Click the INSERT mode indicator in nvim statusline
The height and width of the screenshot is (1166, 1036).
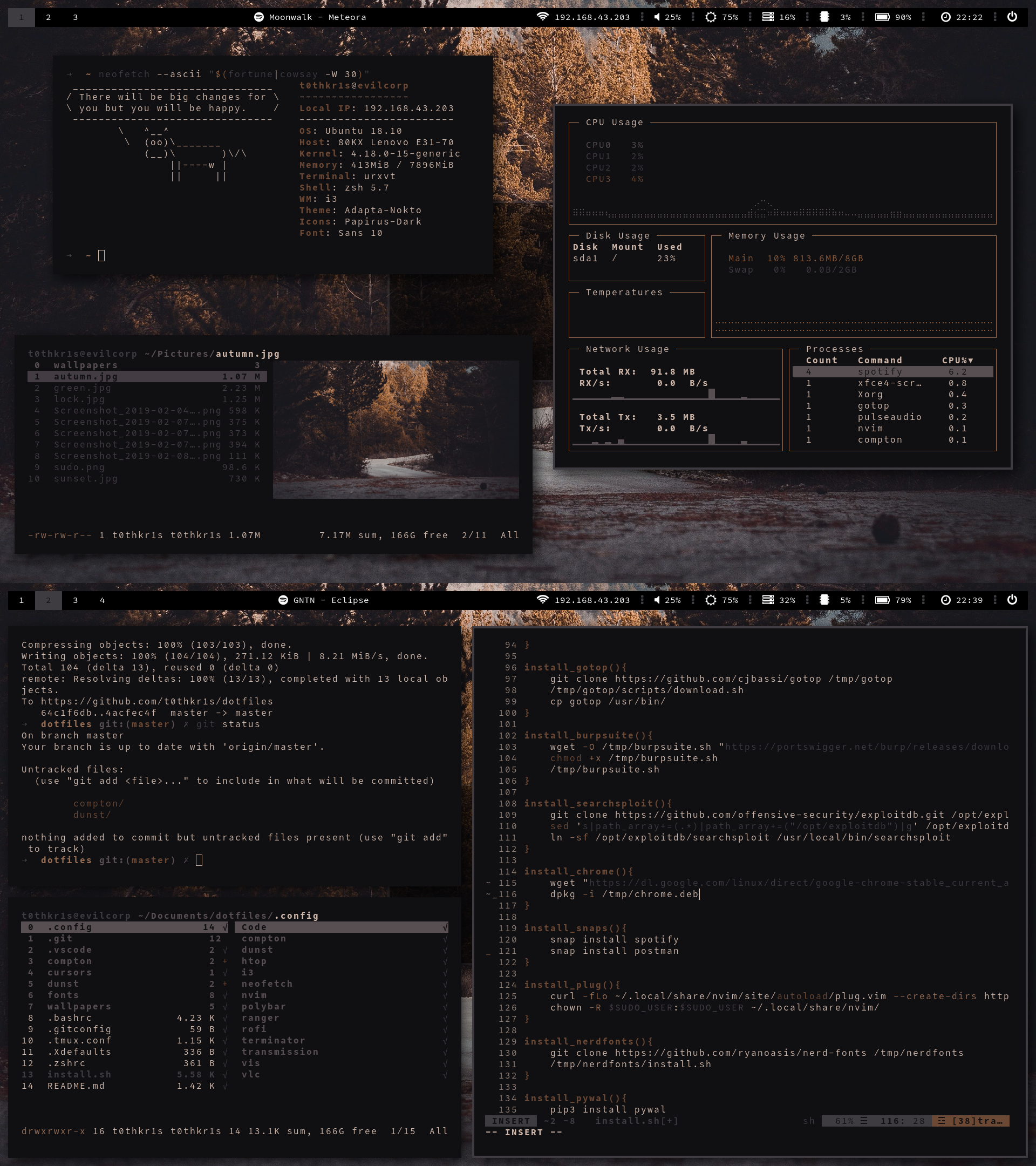click(510, 1121)
